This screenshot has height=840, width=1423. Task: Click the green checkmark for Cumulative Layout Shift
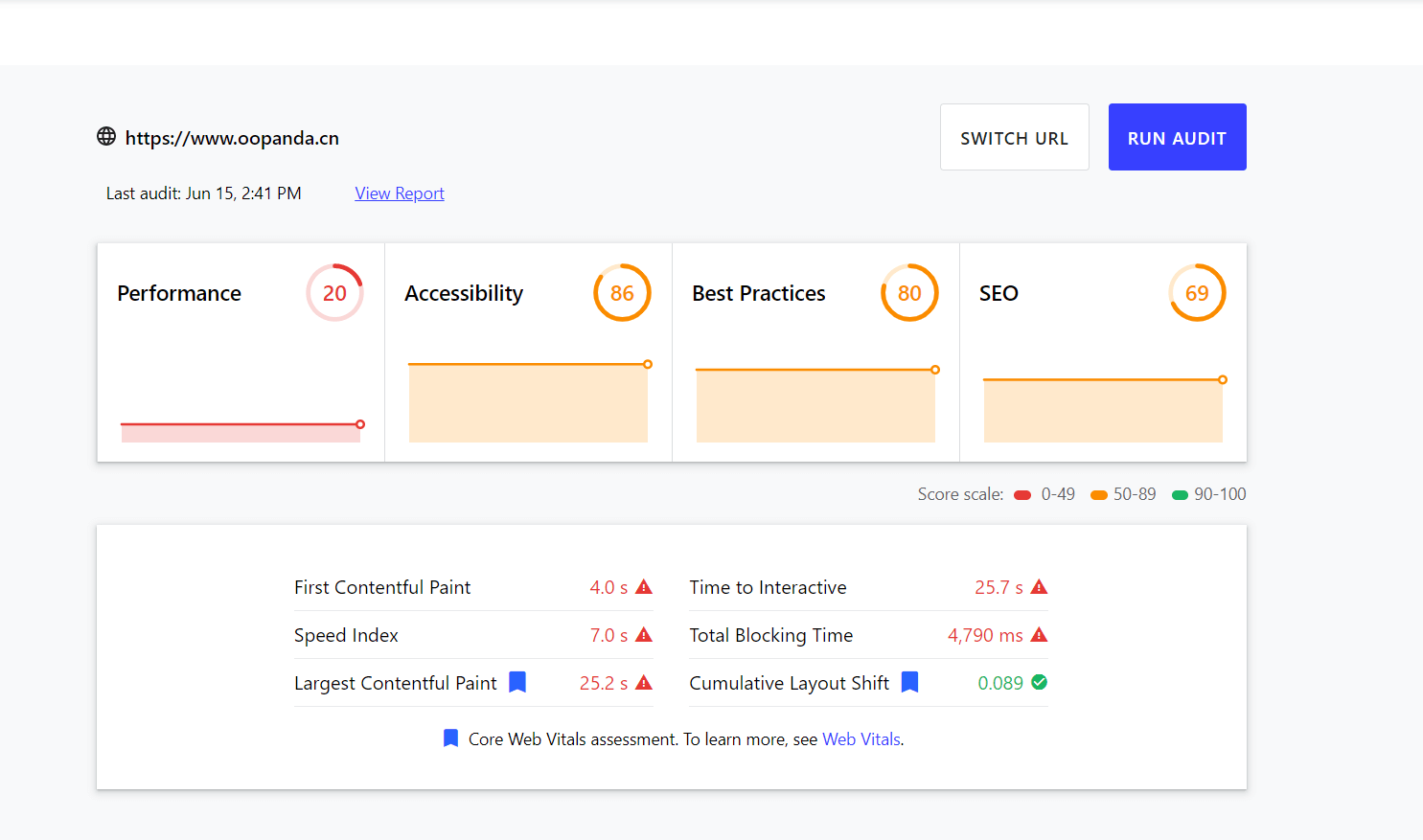point(1039,683)
